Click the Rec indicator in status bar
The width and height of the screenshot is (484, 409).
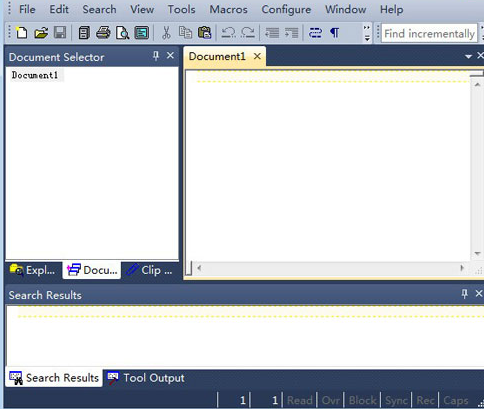425,400
